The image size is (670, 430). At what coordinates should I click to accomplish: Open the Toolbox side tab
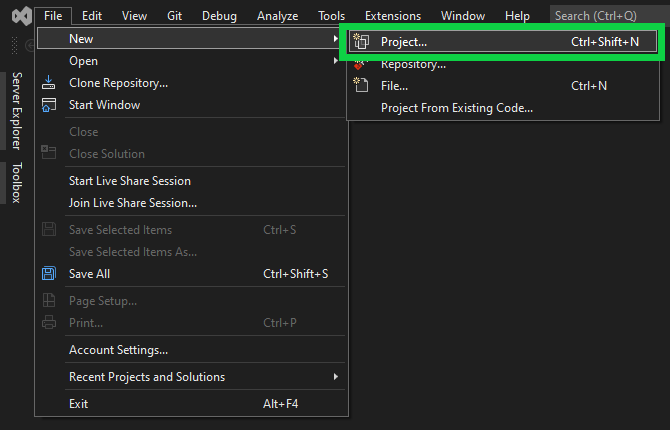click(x=16, y=183)
